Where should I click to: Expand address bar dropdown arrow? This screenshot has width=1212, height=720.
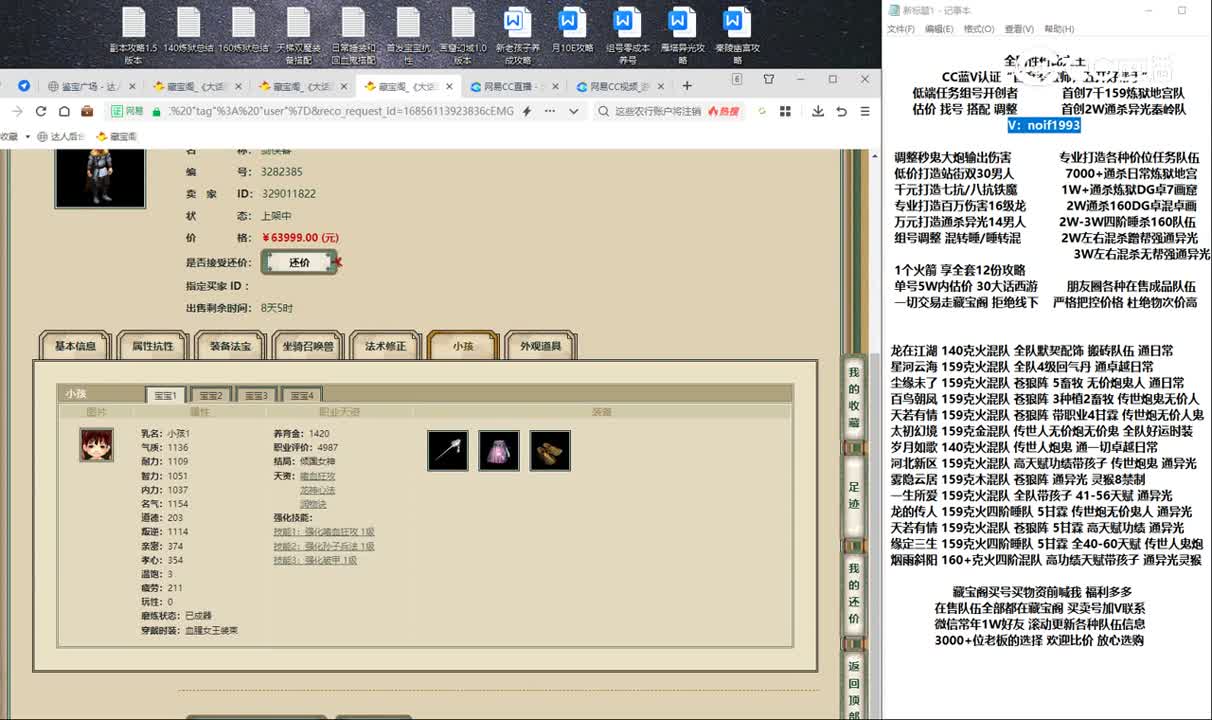(573, 111)
